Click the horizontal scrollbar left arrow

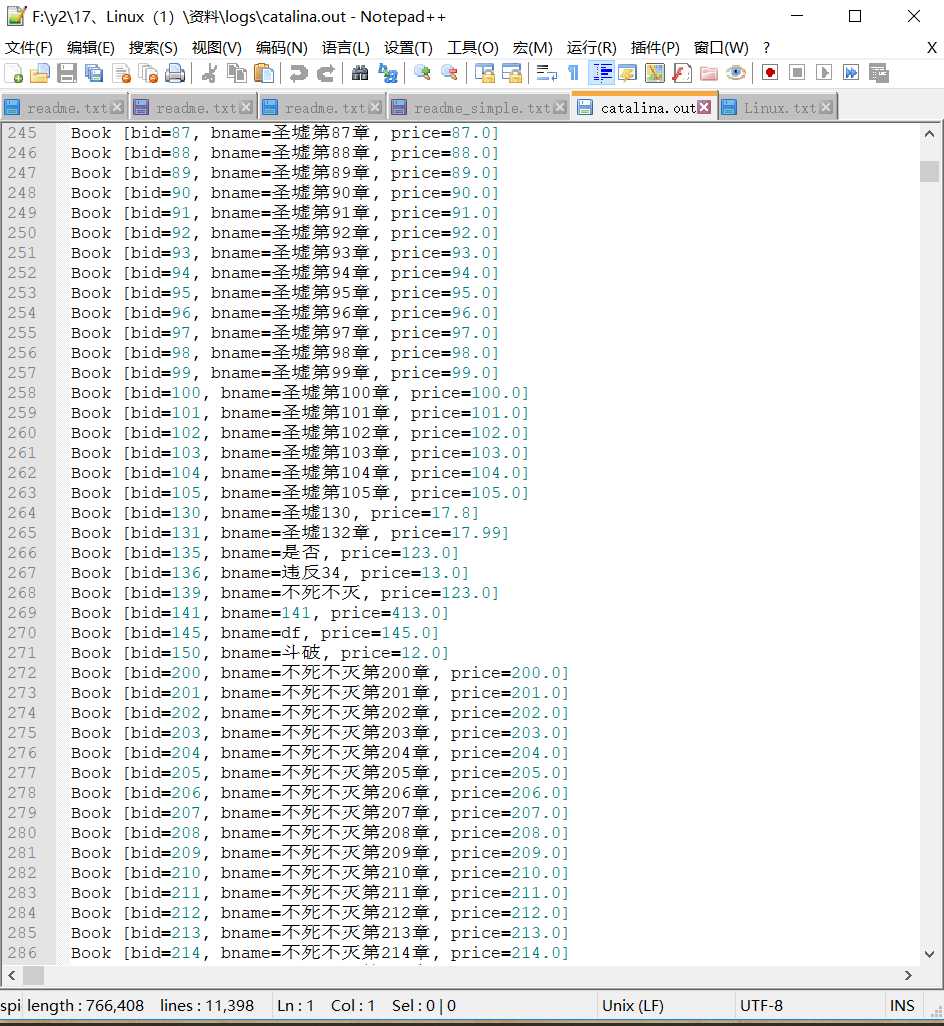[x=12, y=976]
